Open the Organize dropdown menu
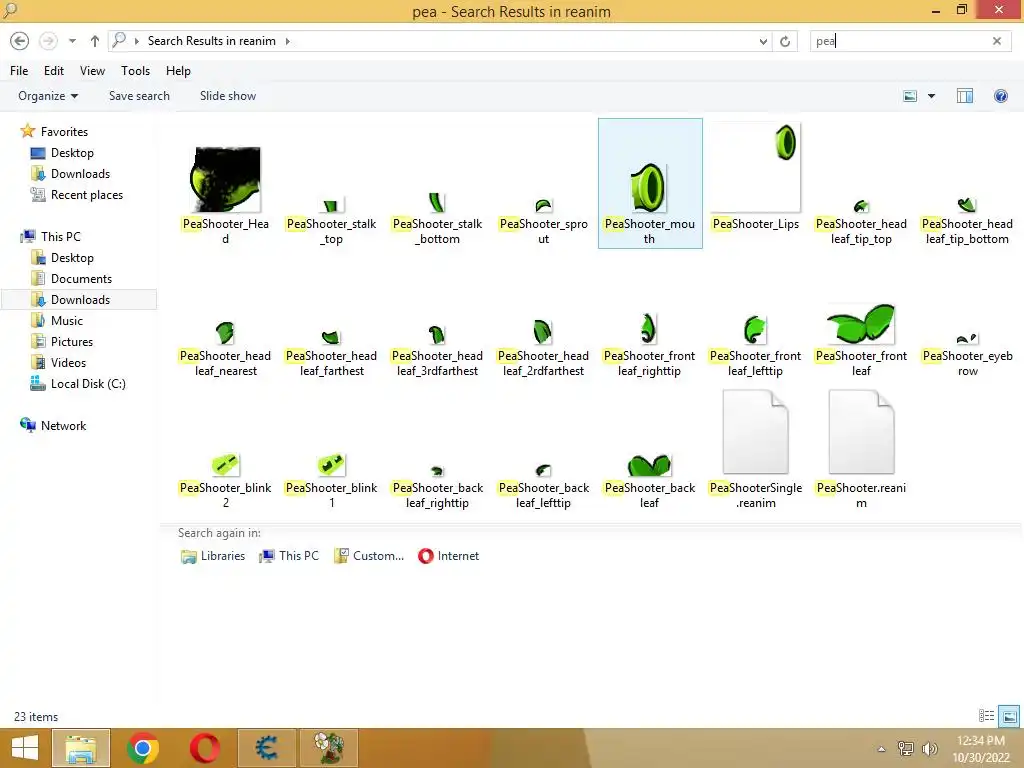1024x768 pixels. point(48,96)
